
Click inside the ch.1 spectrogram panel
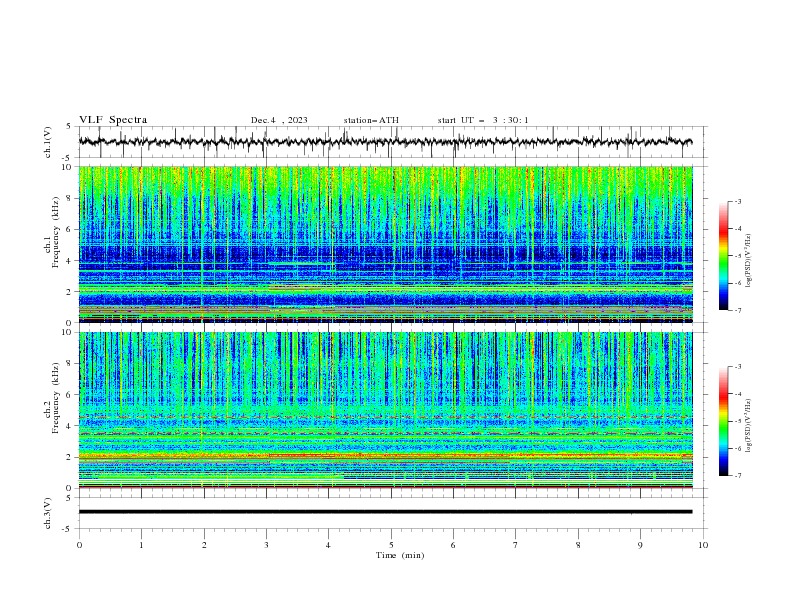pyautogui.click(x=385, y=244)
